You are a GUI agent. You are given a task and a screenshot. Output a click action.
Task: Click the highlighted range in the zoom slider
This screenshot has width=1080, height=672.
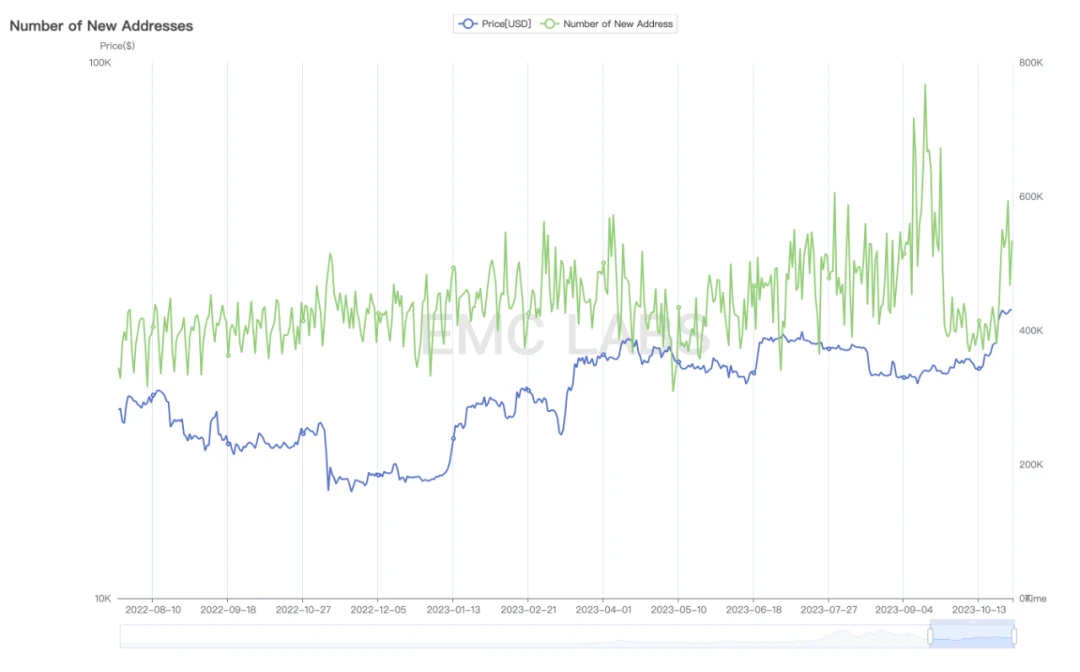972,636
